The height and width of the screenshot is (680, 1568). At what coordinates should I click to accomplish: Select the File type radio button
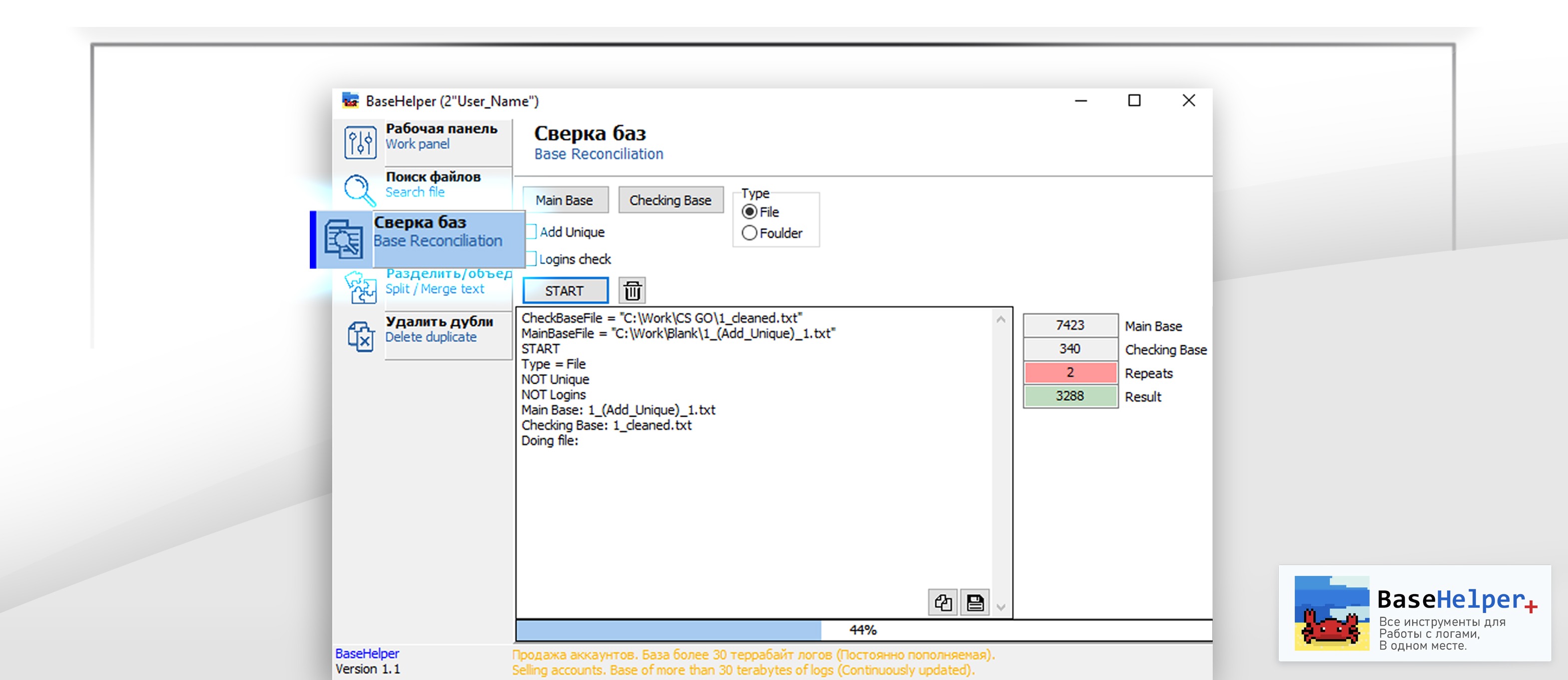[x=750, y=212]
